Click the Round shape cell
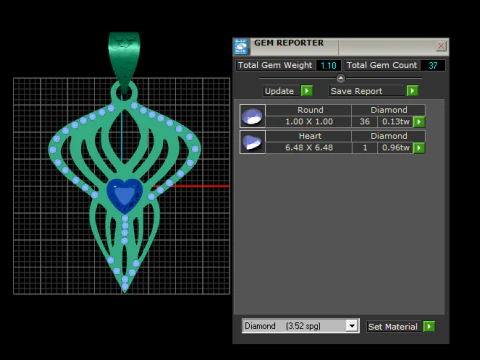 309,110
